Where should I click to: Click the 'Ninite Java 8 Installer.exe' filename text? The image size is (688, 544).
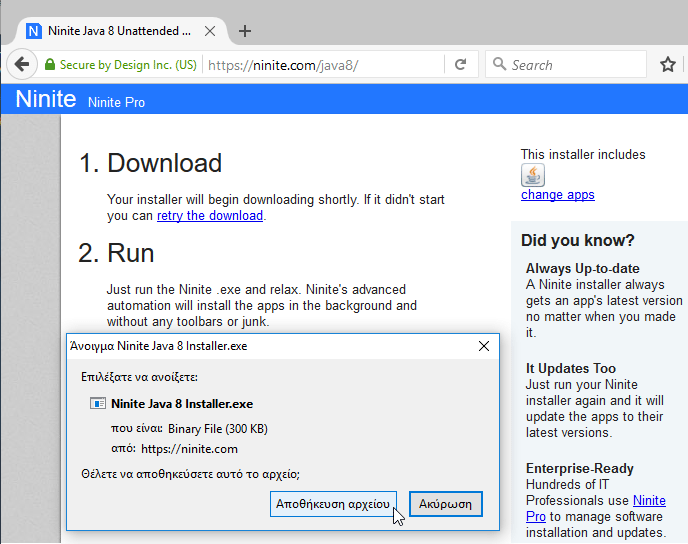click(x=182, y=404)
